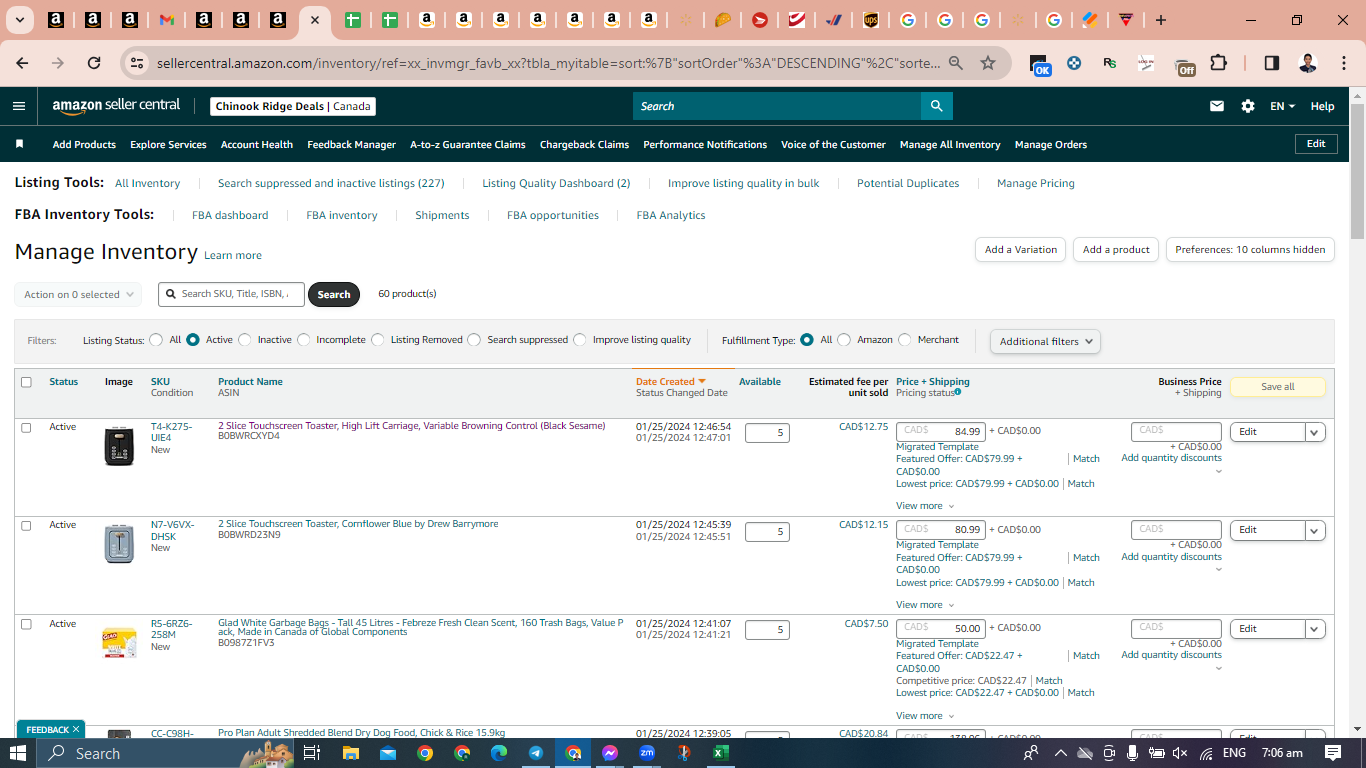Image resolution: width=1366 pixels, height=768 pixels.
Task: Open Manage Orders in the top menu
Action: [1050, 145]
